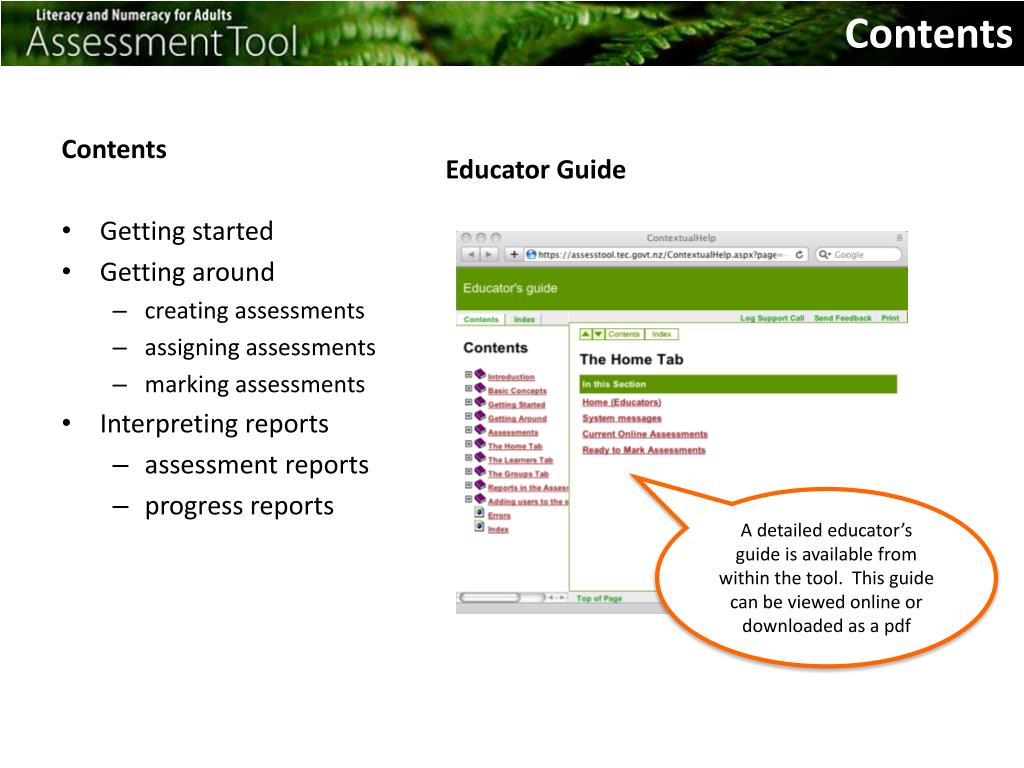Click the browser address bar URL

[x=660, y=255]
